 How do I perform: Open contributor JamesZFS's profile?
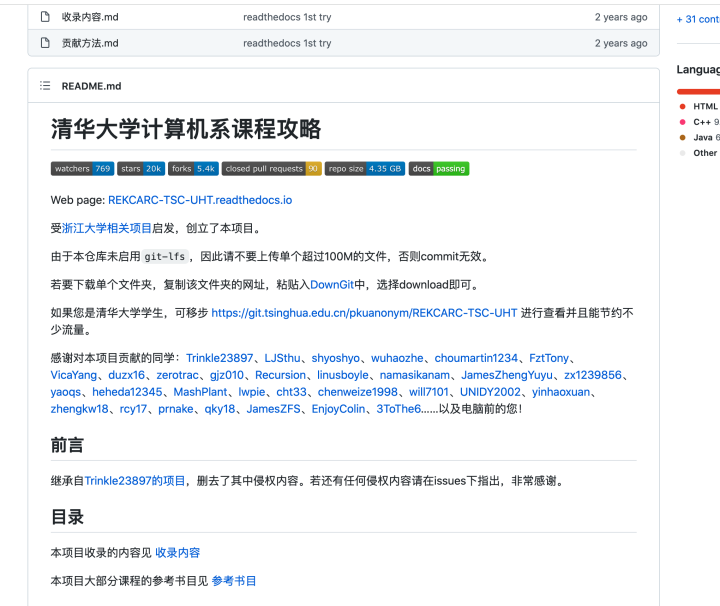point(274,409)
